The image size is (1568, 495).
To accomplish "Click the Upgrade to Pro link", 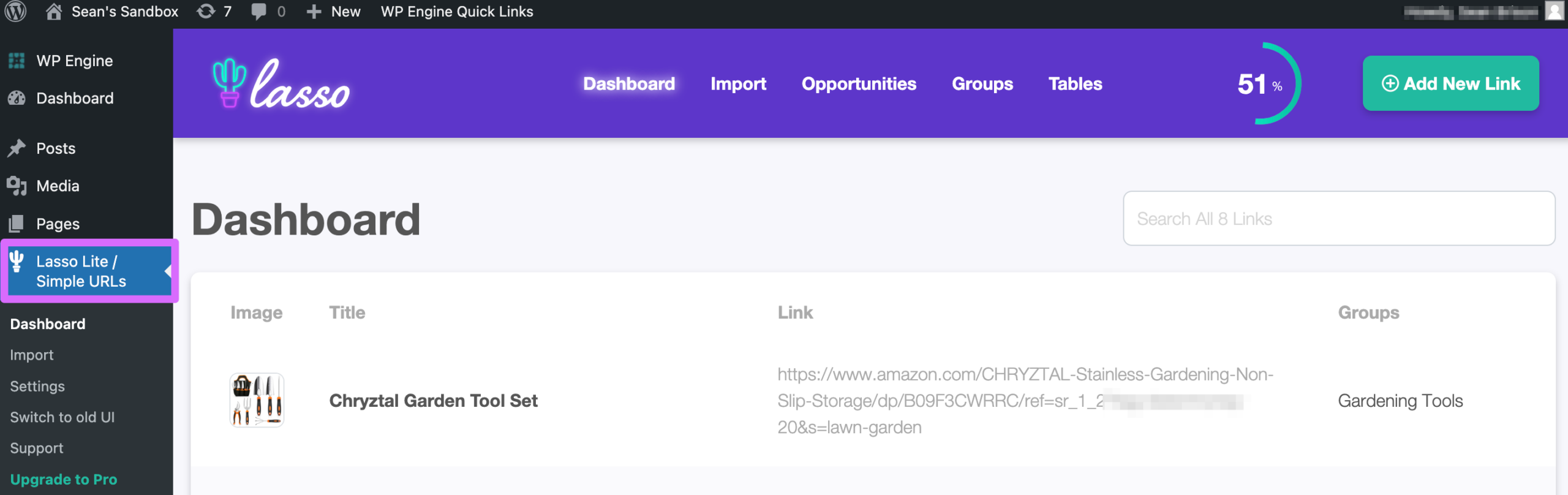I will (x=64, y=479).
